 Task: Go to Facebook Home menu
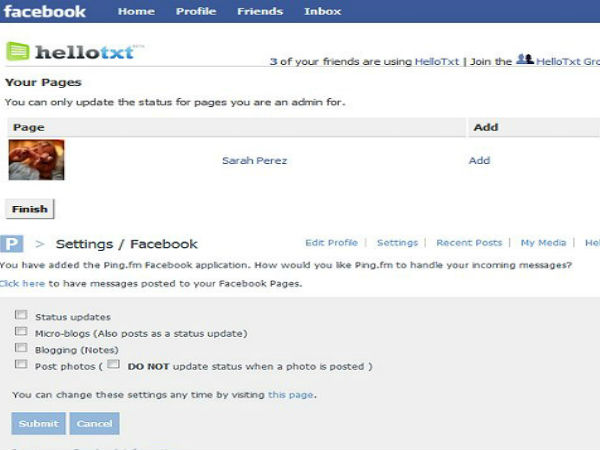(x=136, y=12)
